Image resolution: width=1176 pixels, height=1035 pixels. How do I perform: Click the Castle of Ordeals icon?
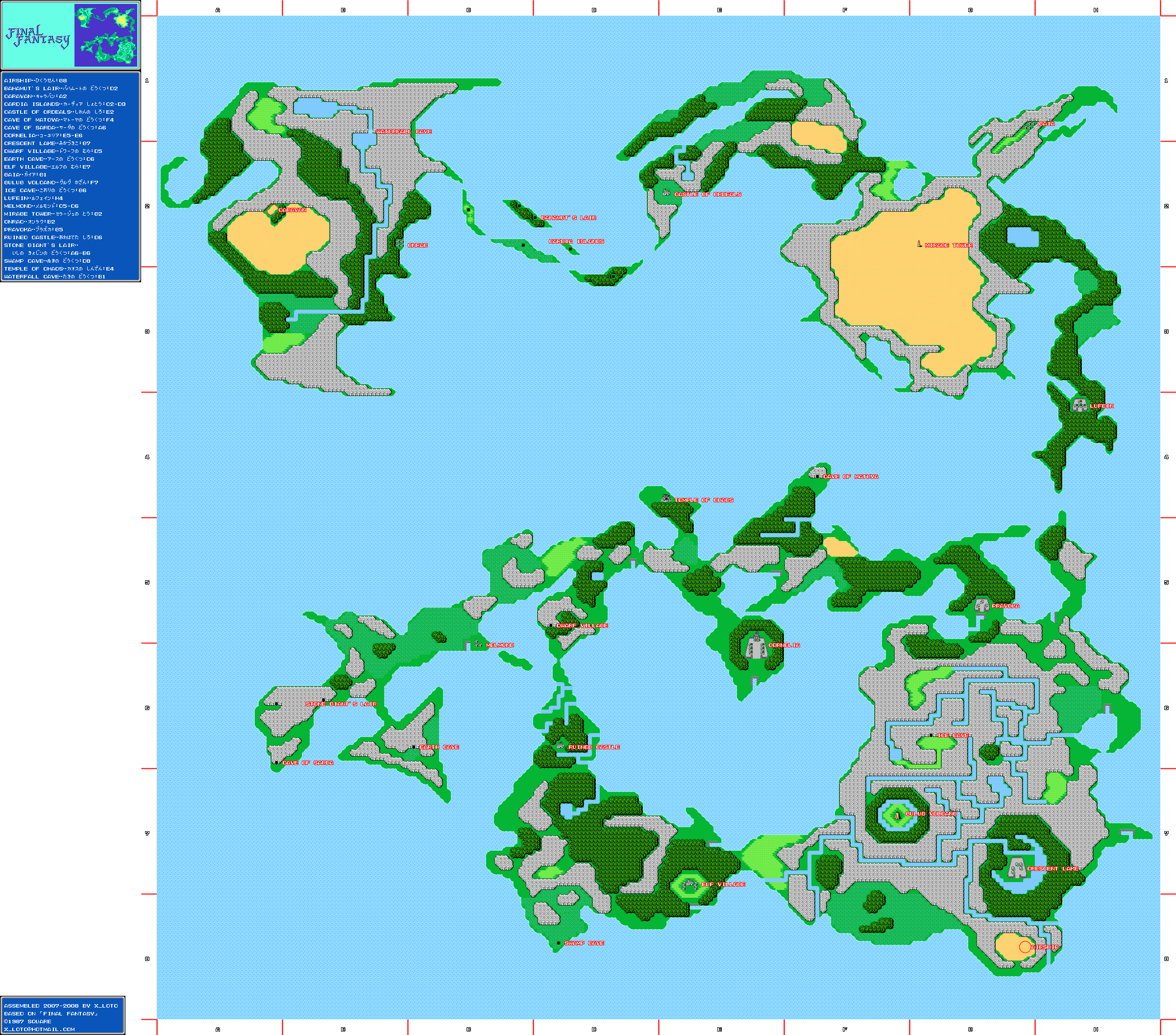666,193
